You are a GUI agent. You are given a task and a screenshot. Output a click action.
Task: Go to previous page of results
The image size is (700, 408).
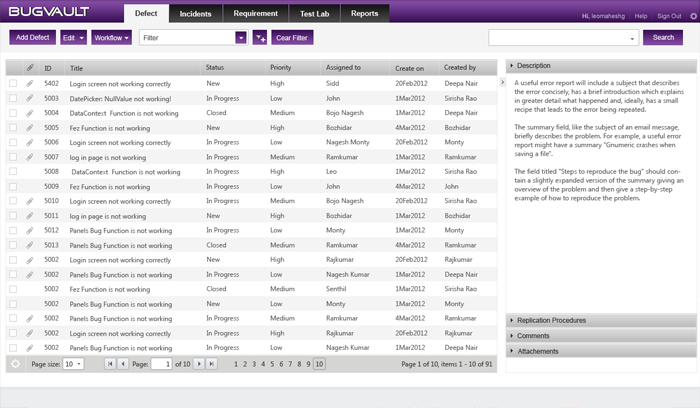(x=123, y=364)
